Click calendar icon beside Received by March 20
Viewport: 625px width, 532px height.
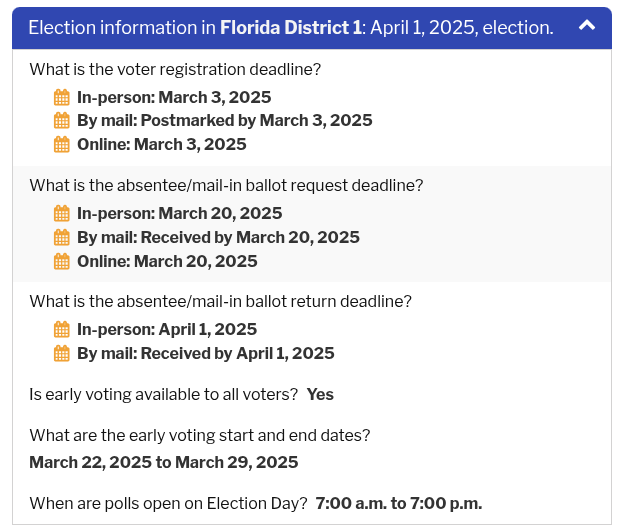62,238
